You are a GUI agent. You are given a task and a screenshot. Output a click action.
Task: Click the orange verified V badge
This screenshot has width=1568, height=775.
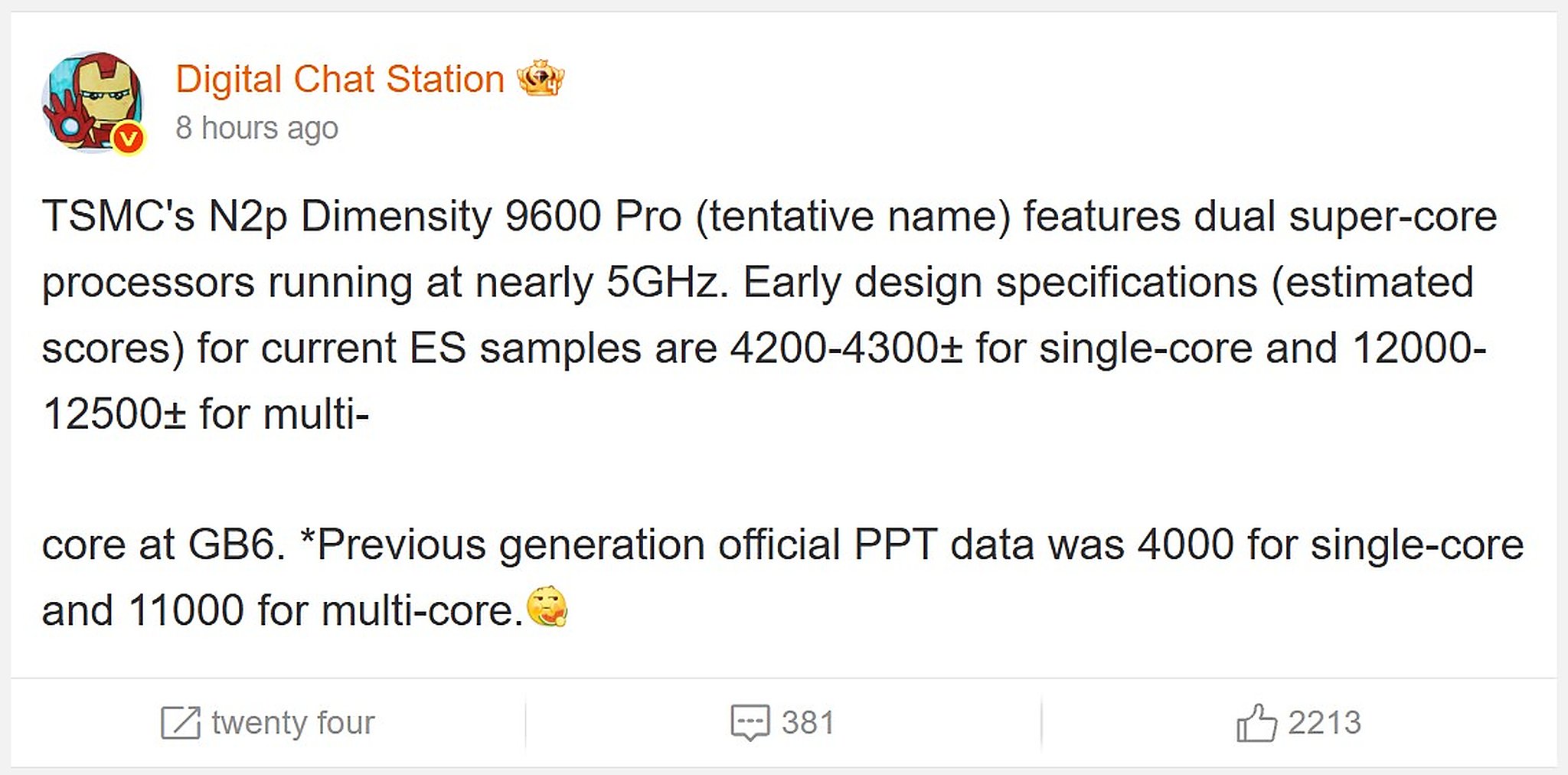pos(129,139)
